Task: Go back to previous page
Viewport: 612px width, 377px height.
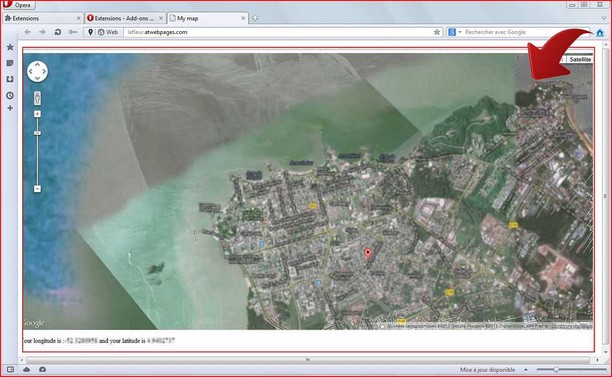Action: click(x=27, y=32)
